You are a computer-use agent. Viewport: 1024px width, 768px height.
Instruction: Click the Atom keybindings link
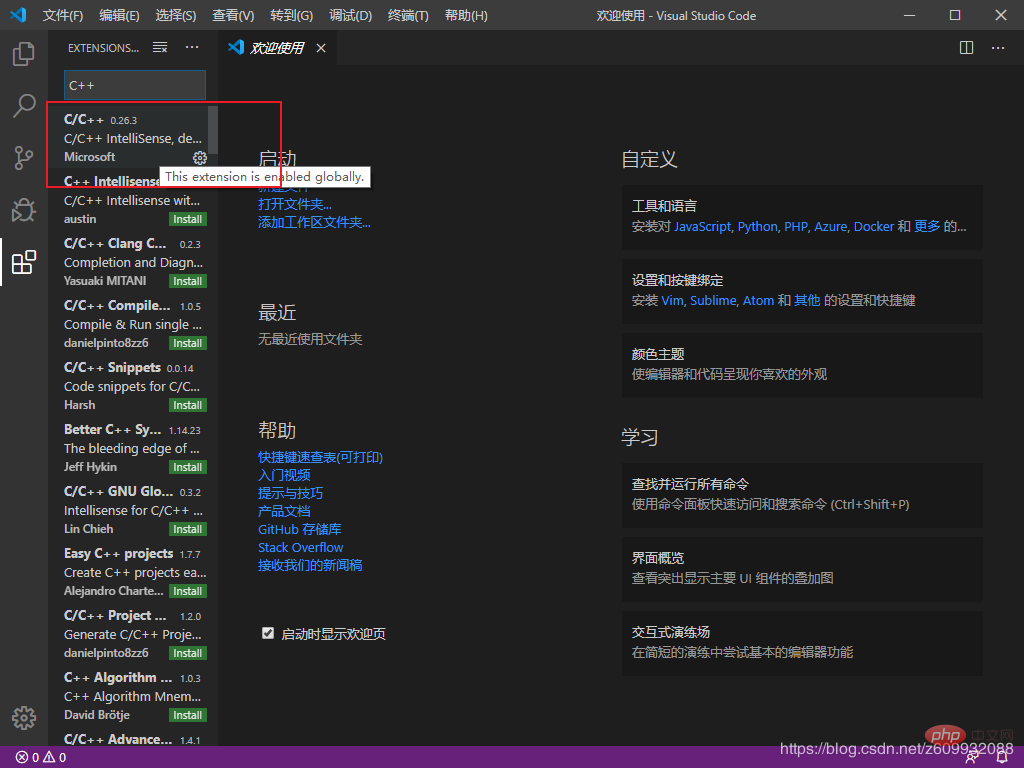click(x=758, y=300)
